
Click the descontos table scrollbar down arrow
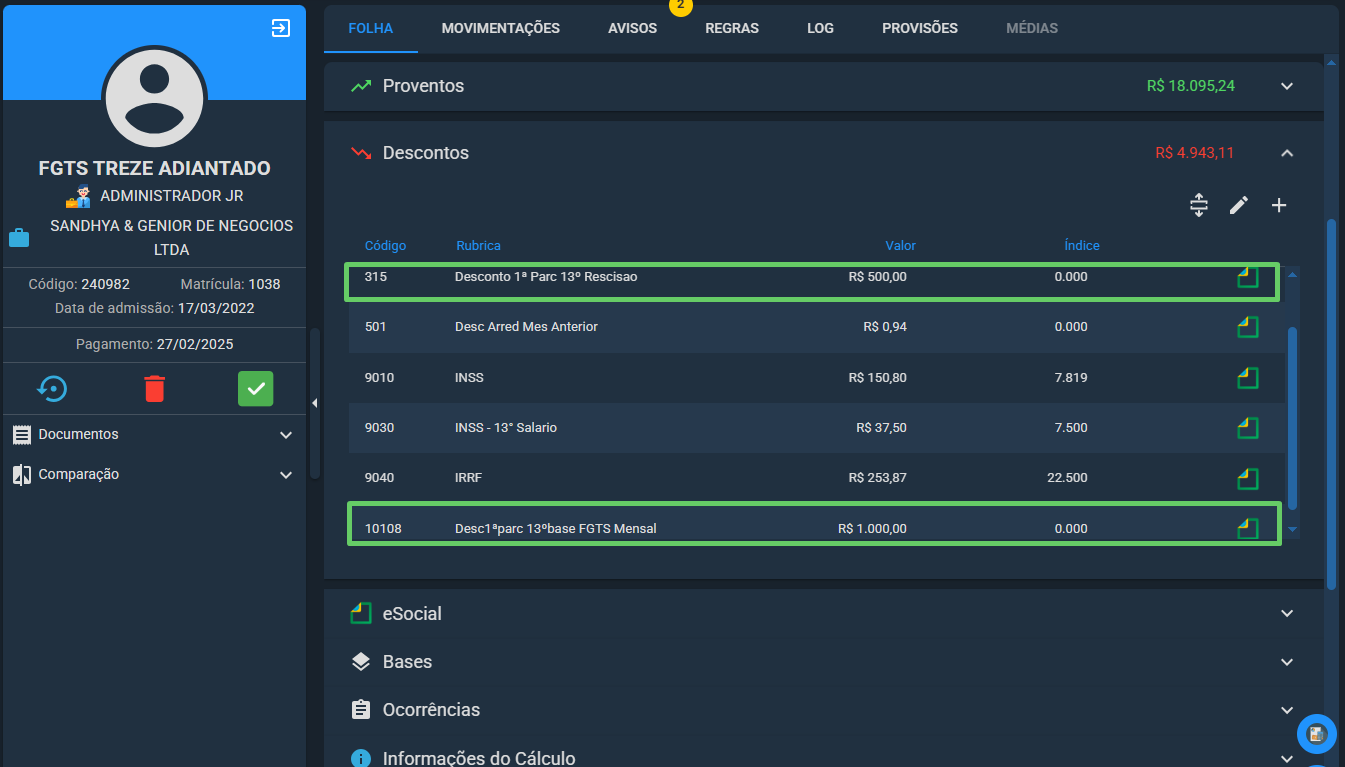point(1292,529)
